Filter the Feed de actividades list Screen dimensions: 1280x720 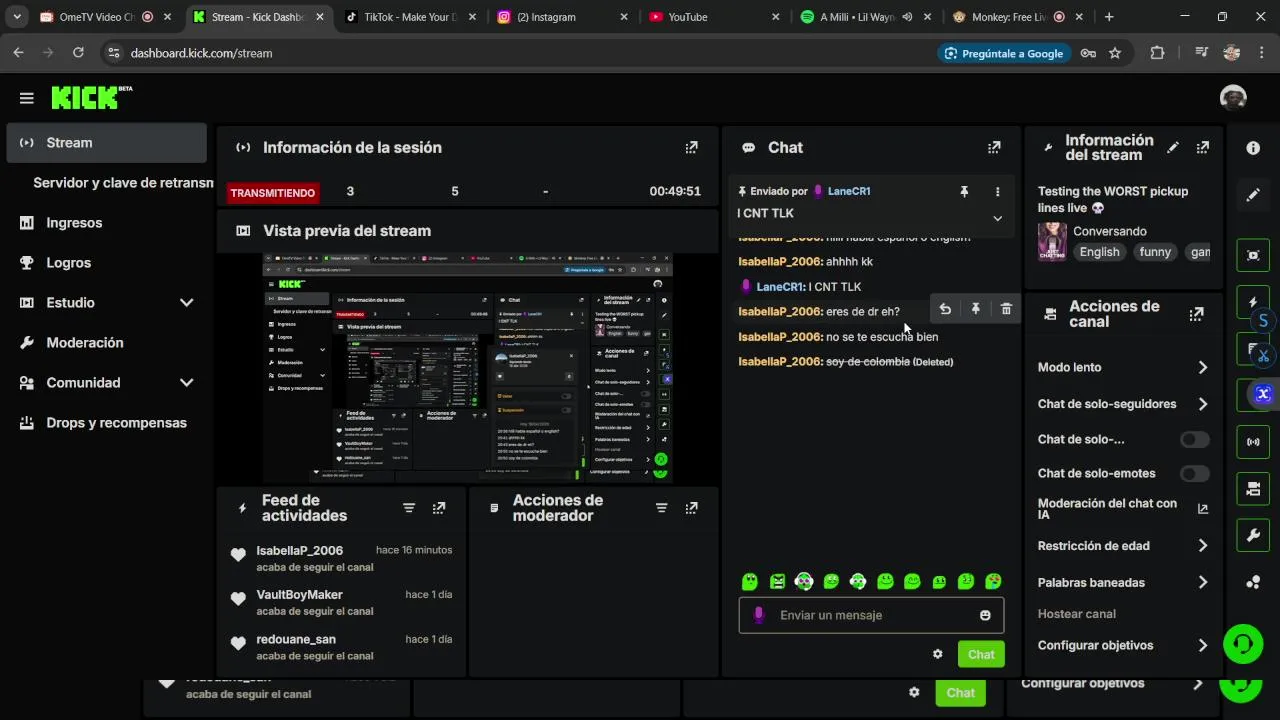pos(409,508)
